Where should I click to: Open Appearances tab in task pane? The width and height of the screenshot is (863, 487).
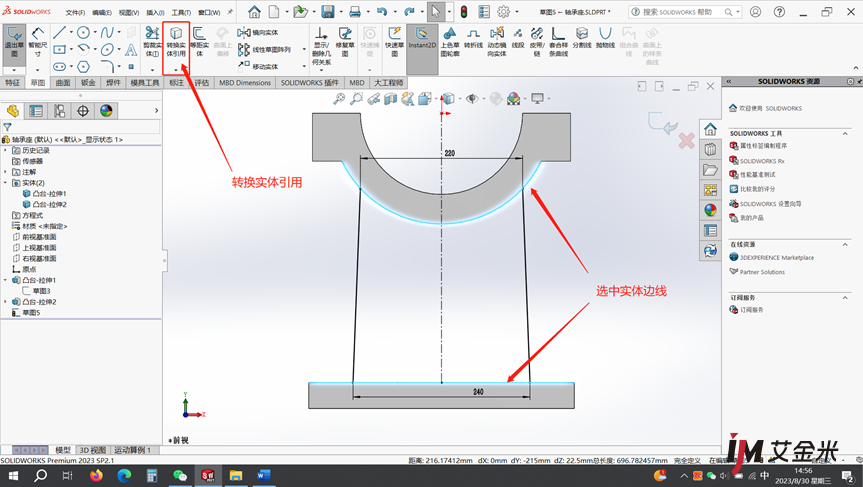710,210
